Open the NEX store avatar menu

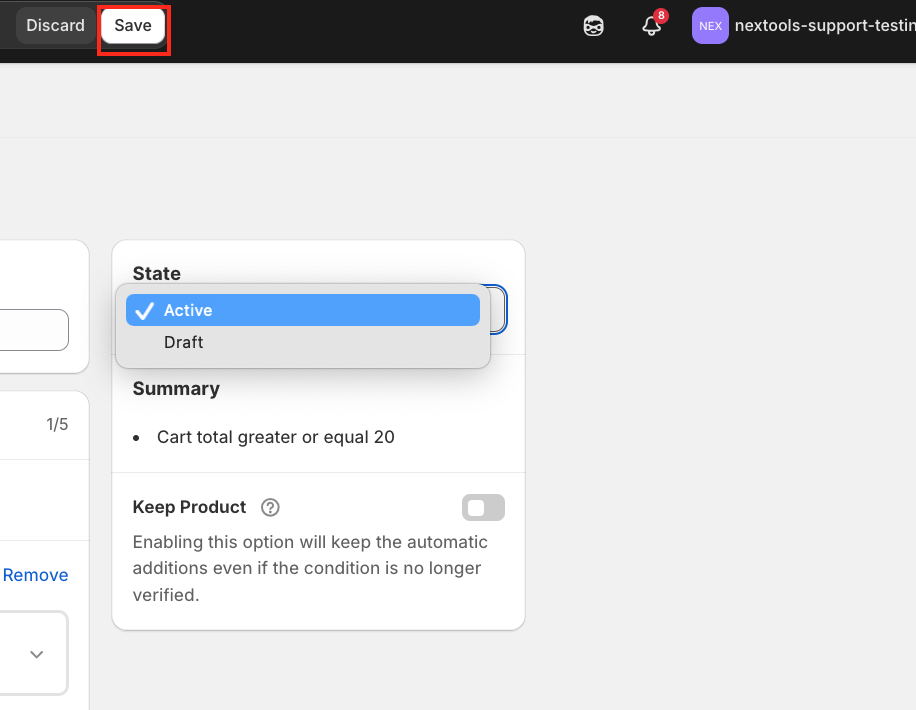coord(710,26)
